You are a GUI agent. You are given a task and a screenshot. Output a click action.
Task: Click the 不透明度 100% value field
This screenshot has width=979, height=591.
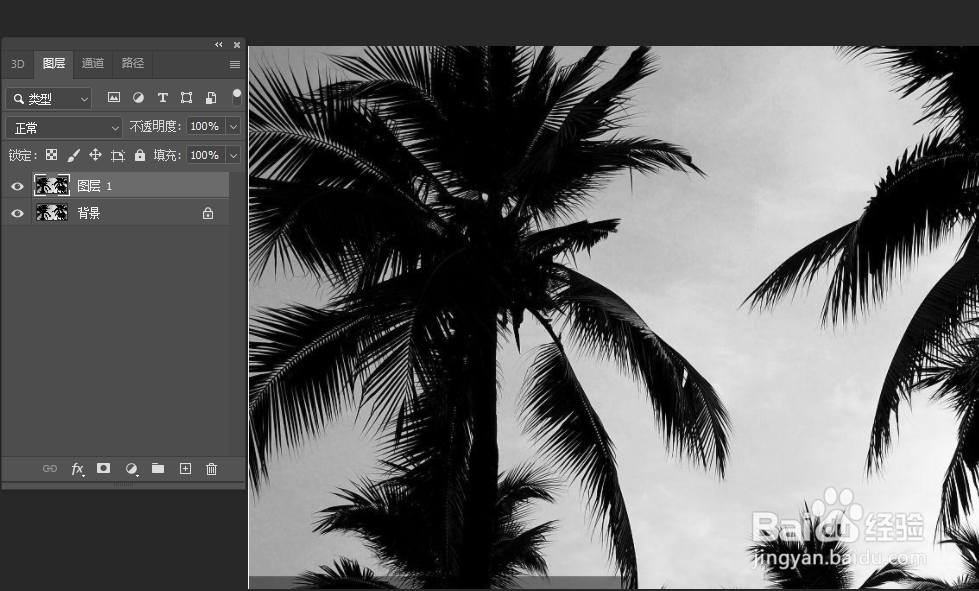tap(206, 127)
